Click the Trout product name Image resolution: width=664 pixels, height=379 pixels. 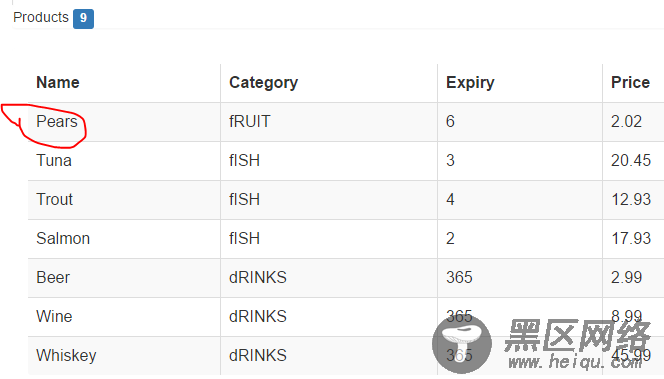(x=54, y=199)
